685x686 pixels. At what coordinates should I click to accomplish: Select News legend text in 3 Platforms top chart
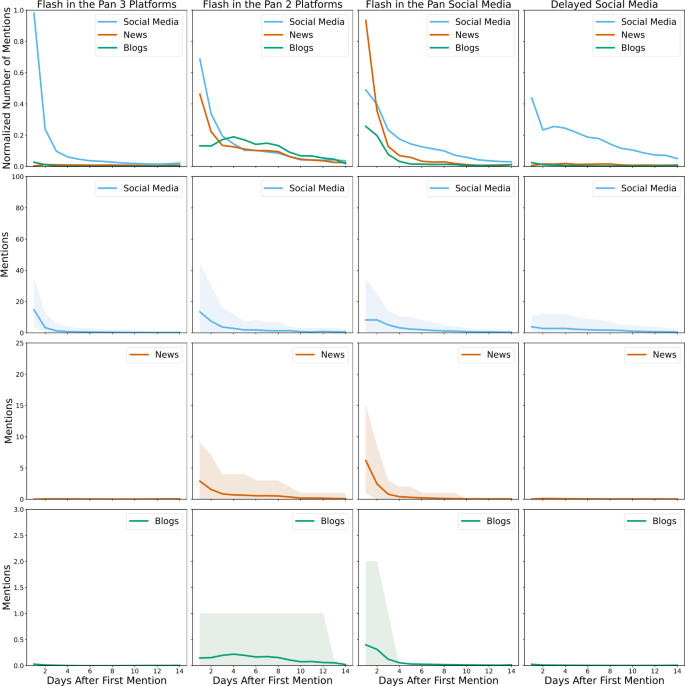[x=135, y=35]
